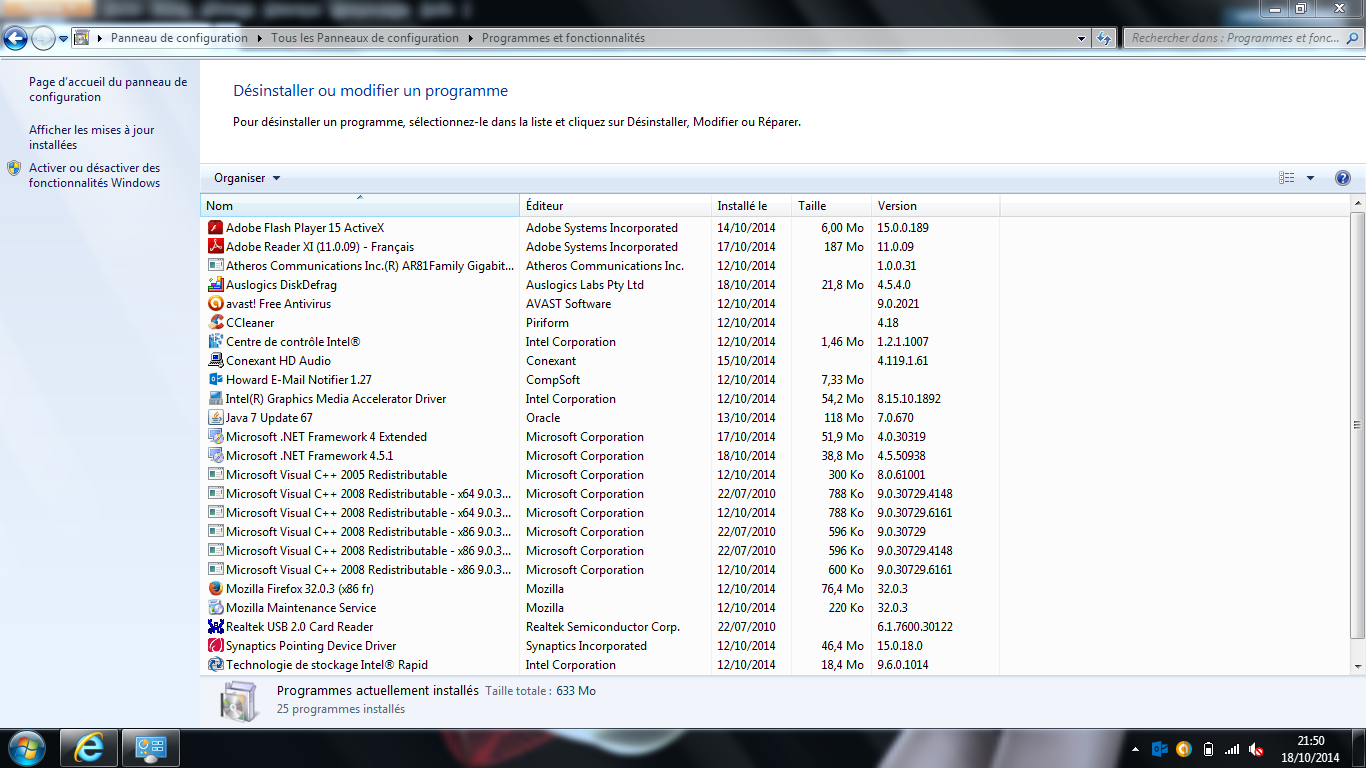Click Tous les Panneaux de configuration breadcrumb
1366x768 pixels.
[365, 38]
